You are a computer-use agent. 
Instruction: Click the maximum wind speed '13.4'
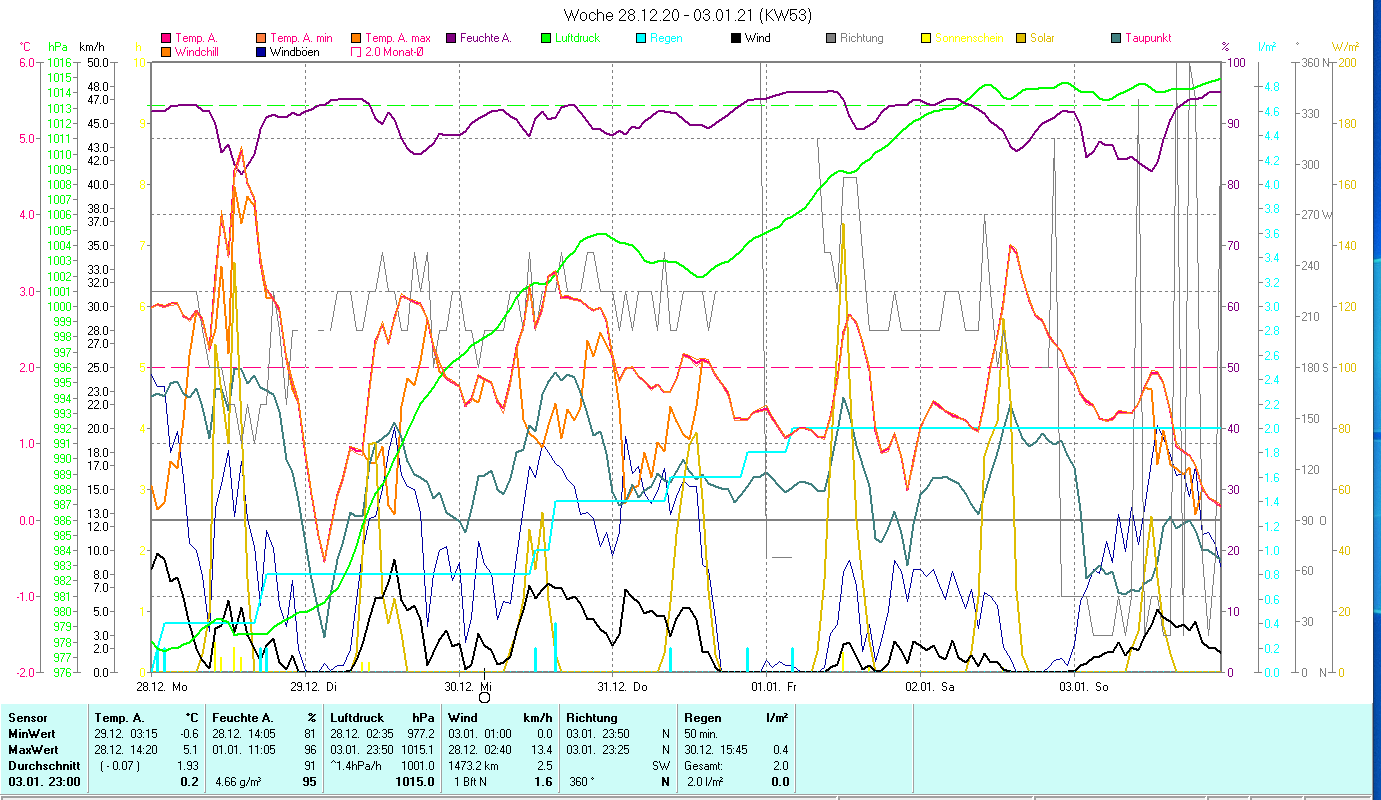[541, 750]
